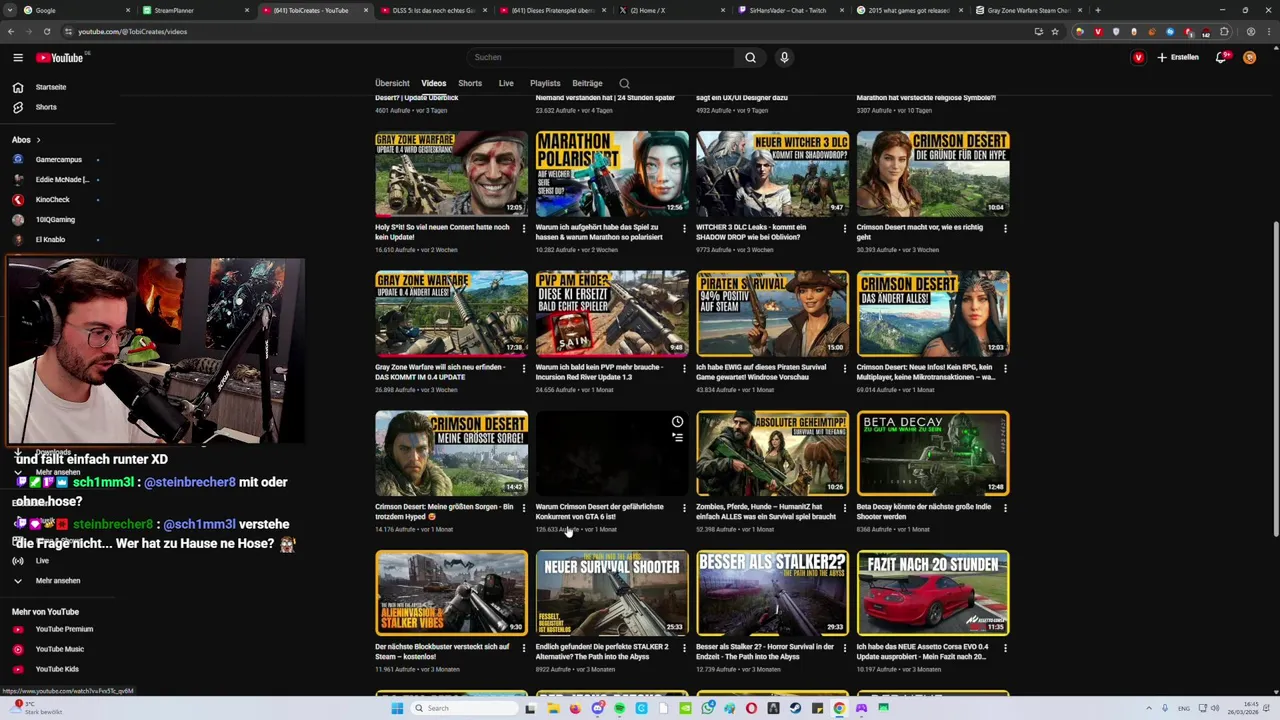Open options for the Holy S*it update video
The image size is (1280, 720).
tap(523, 229)
